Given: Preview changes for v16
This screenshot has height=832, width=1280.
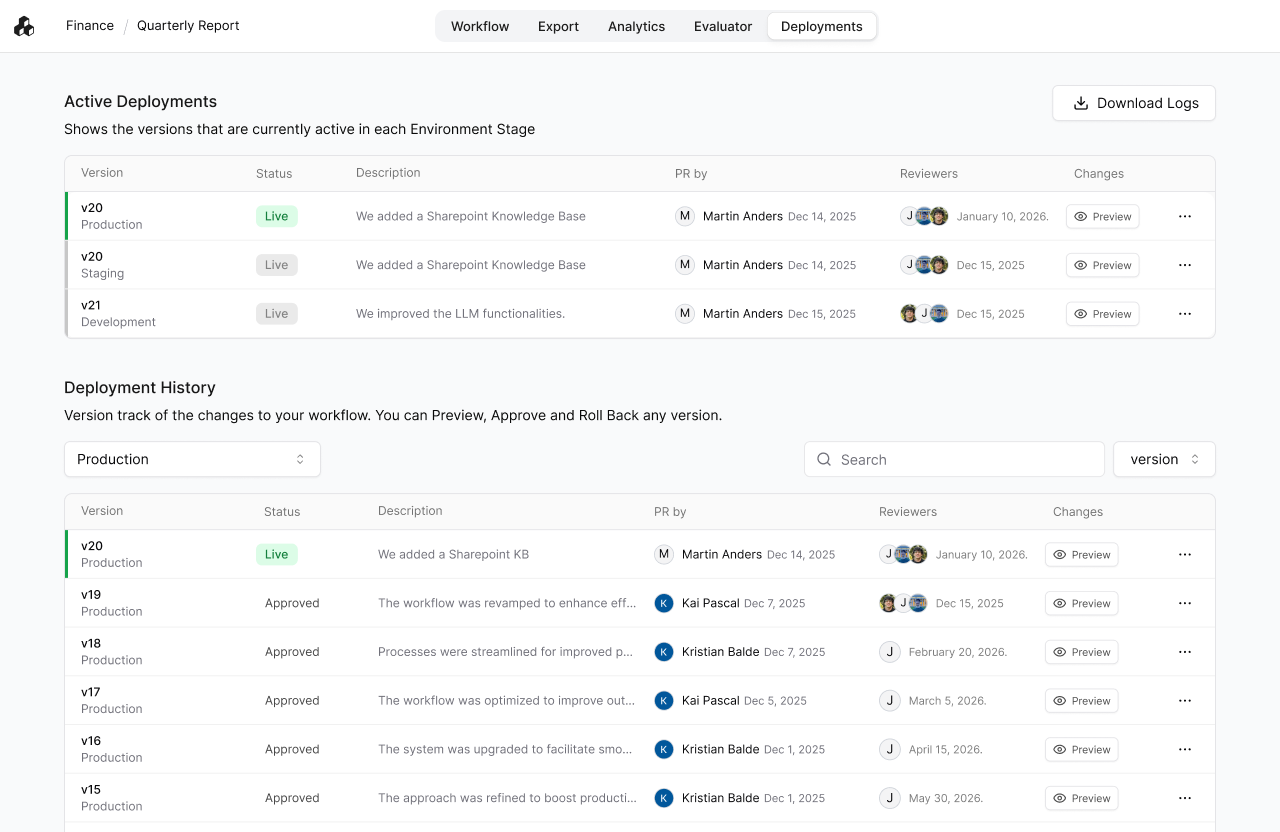Looking at the screenshot, I should 1081,749.
